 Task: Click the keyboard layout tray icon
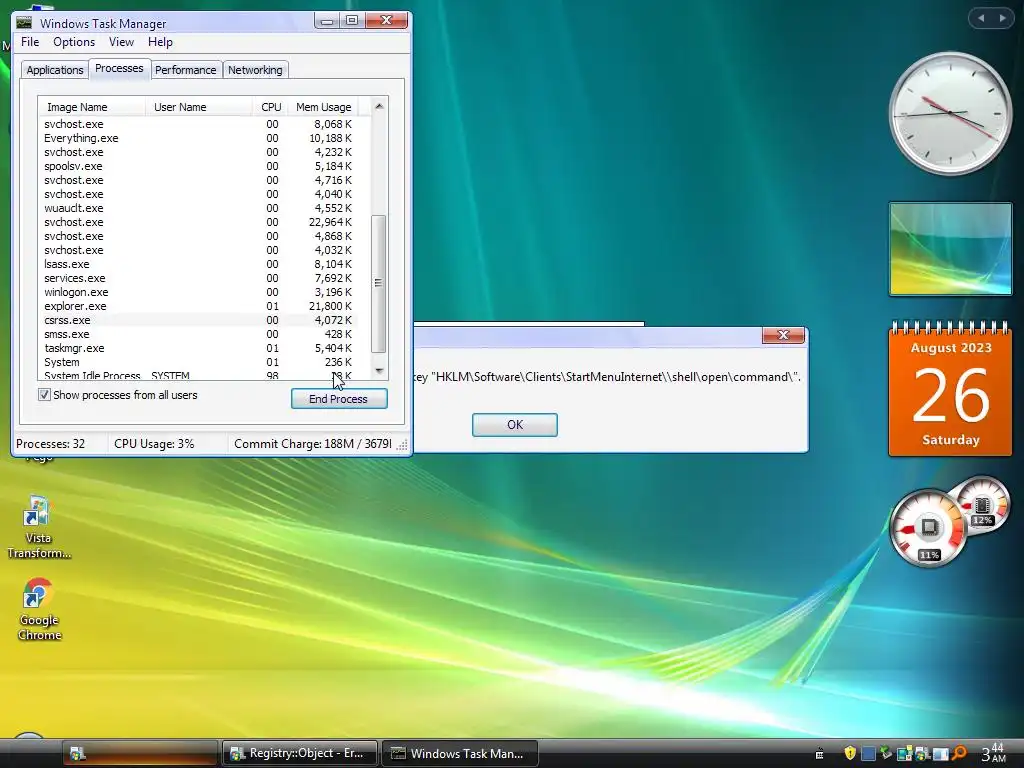tap(820, 754)
